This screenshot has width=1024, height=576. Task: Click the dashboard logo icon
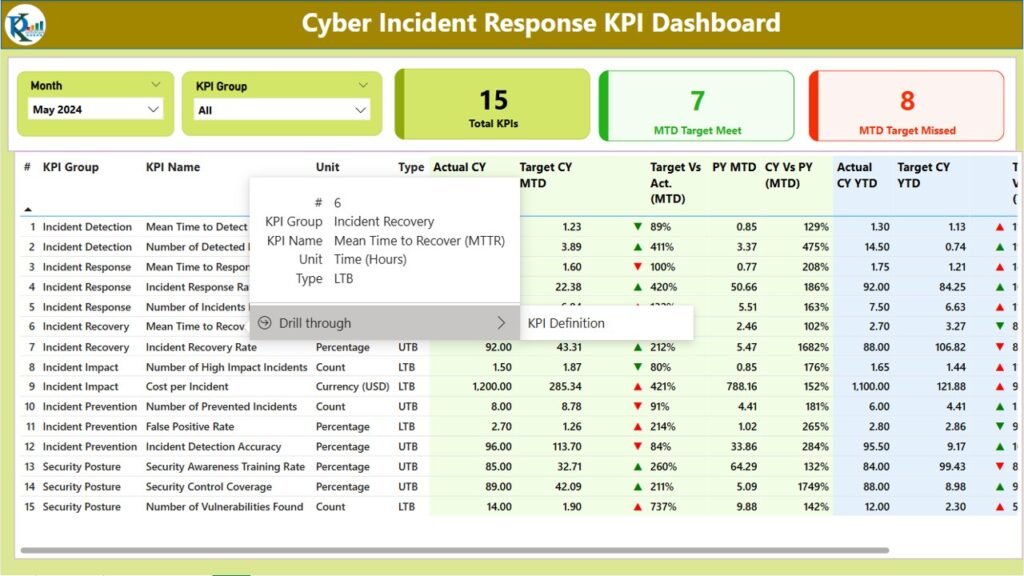[x=25, y=24]
